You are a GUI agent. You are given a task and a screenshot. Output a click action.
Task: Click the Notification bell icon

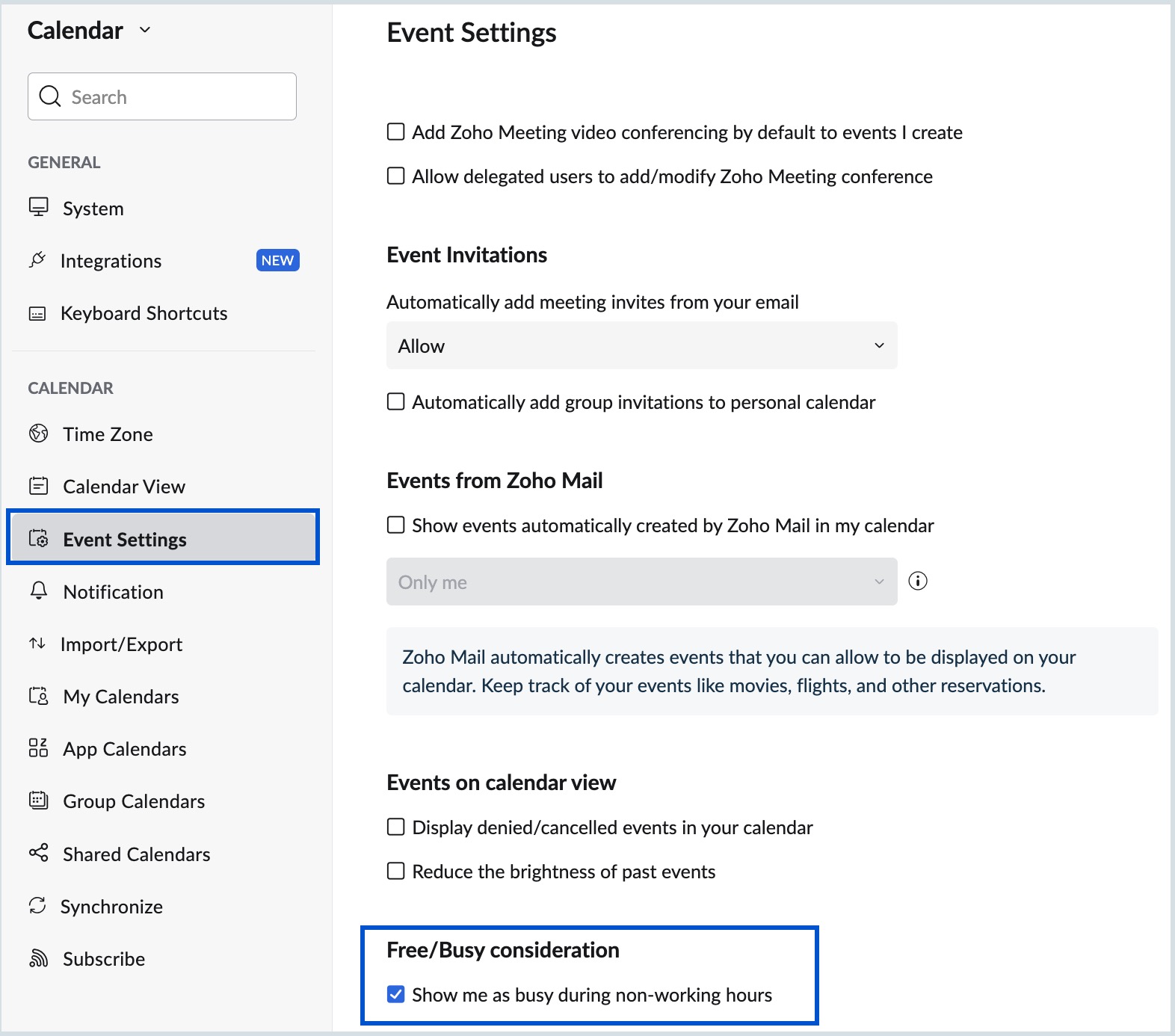click(x=39, y=591)
